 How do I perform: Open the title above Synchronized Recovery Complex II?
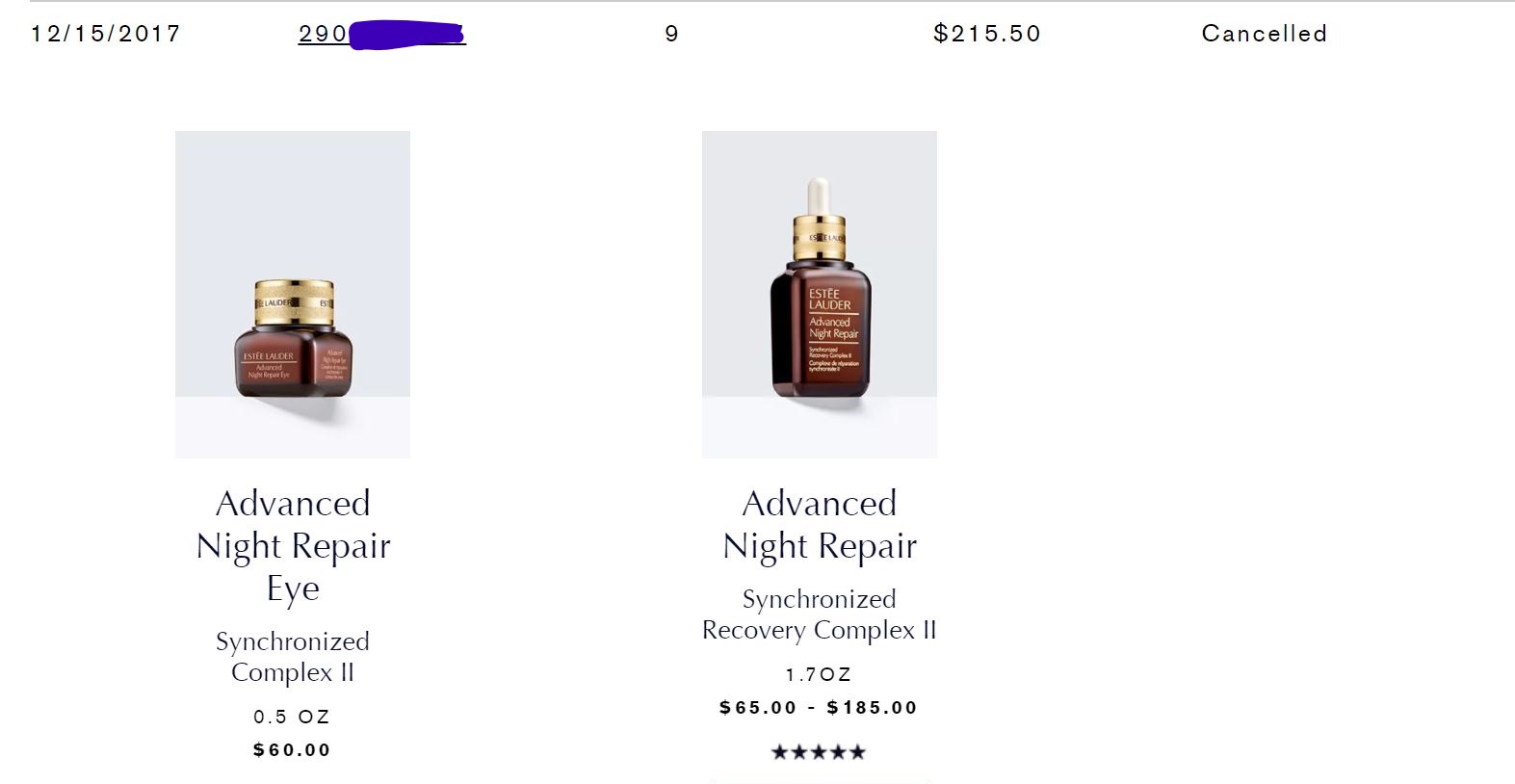[x=819, y=524]
